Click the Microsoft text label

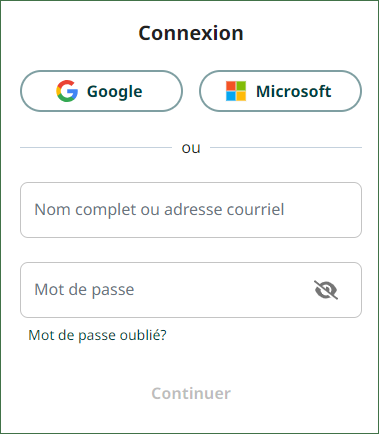pyautogui.click(x=294, y=91)
